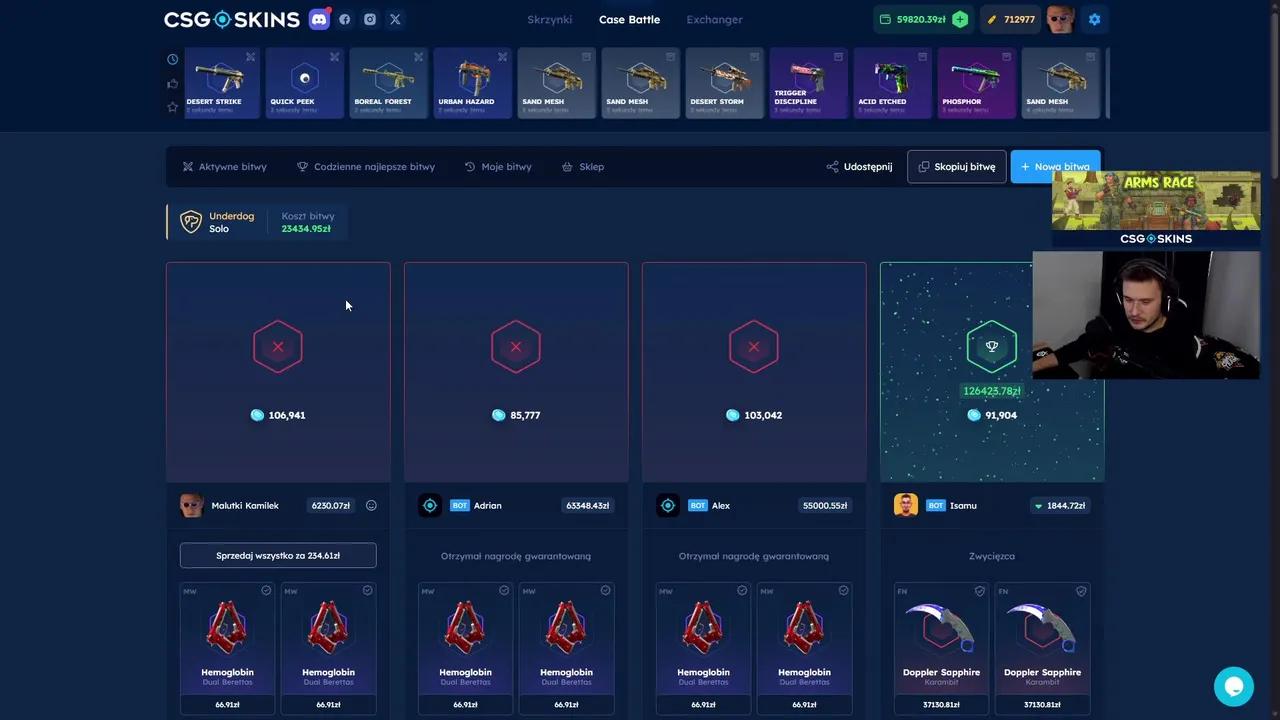The height and width of the screenshot is (720, 1280).
Task: Open the Acid Etched drop card
Action: click(x=892, y=83)
